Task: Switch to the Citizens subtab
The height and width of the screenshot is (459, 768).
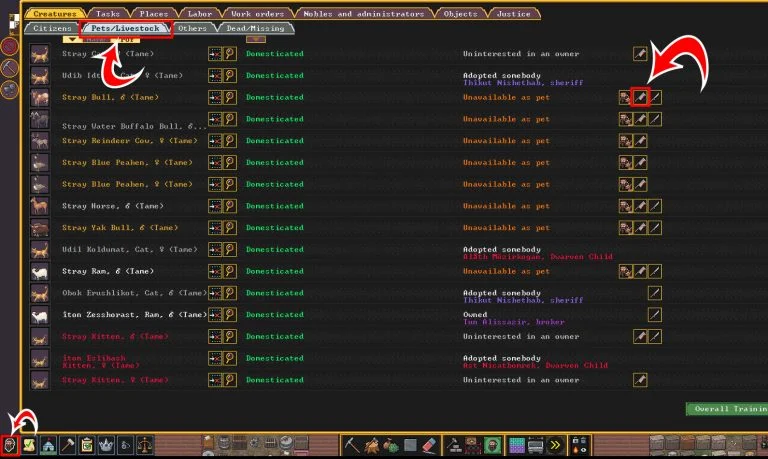Action: [52, 28]
